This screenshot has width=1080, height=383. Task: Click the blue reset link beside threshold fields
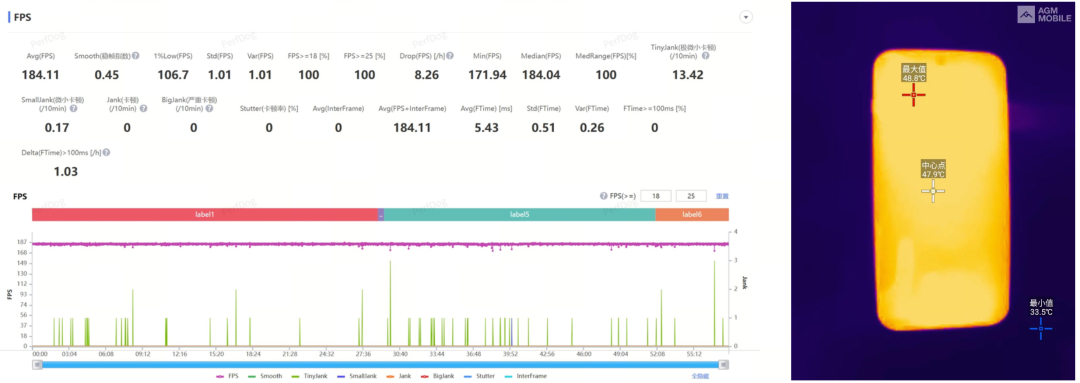pyautogui.click(x=723, y=196)
